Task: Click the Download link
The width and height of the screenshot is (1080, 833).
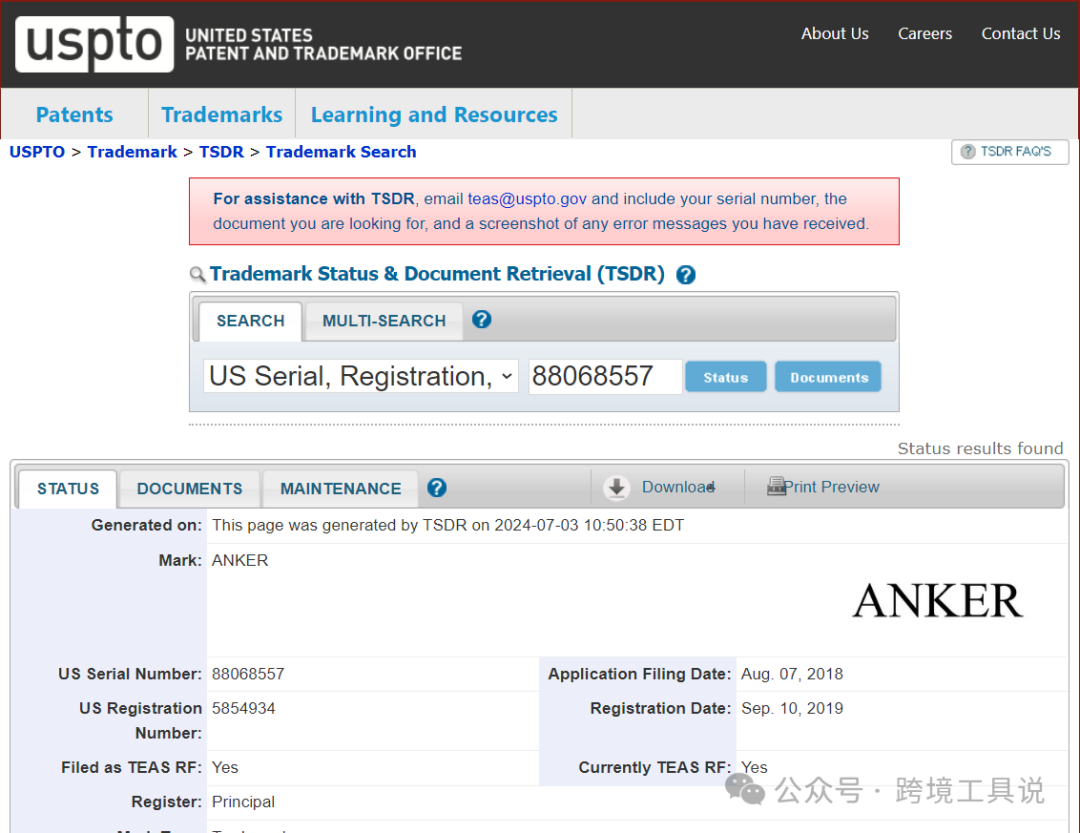Action: (x=678, y=487)
